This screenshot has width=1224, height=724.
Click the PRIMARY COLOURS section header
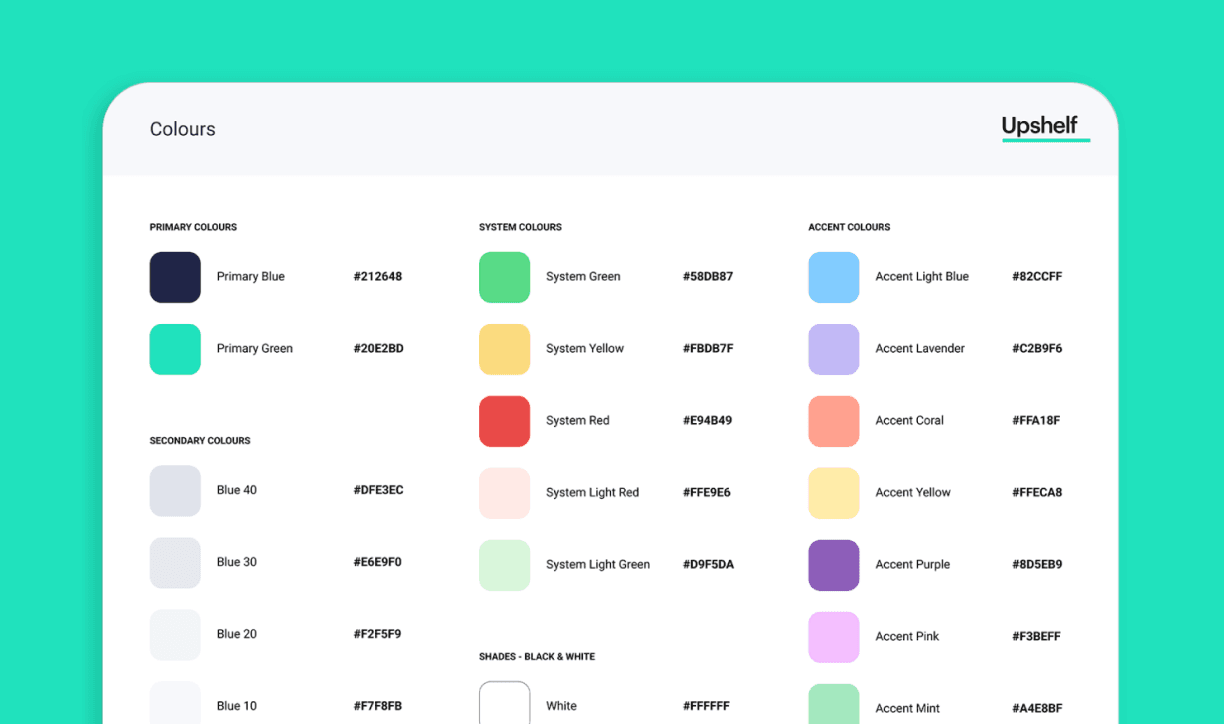point(193,227)
